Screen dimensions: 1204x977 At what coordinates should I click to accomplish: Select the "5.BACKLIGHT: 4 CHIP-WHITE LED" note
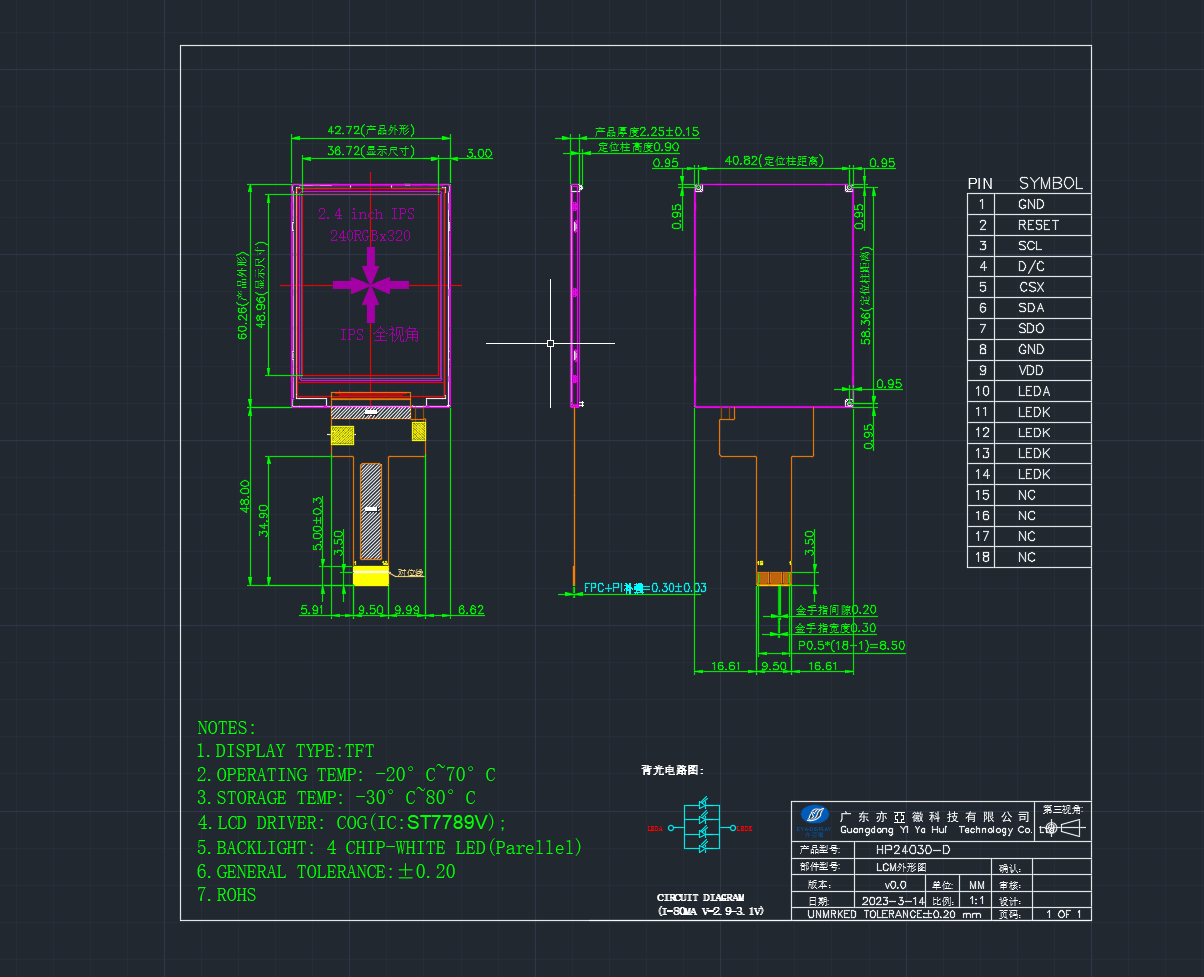[x=389, y=848]
